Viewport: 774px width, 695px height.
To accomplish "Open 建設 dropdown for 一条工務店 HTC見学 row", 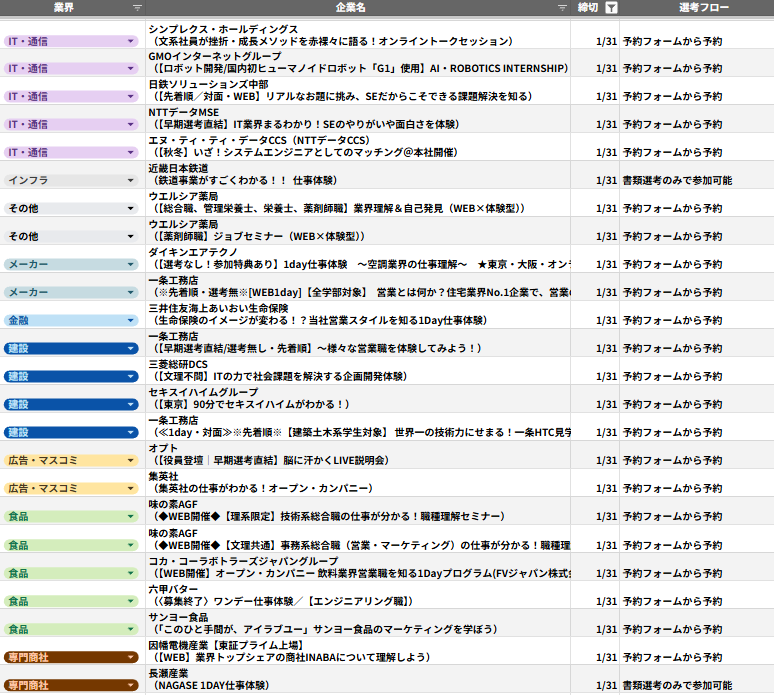I will (x=130, y=433).
